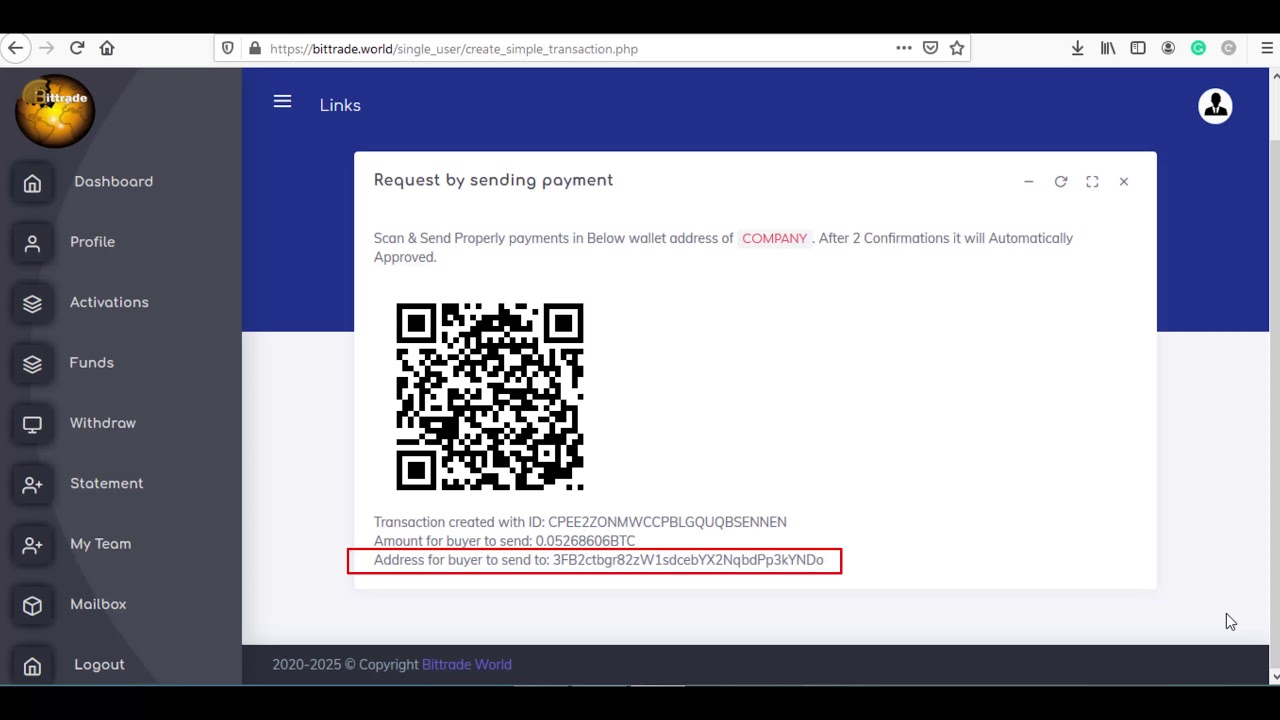Open the browser hamburger menu

pos(1267,48)
